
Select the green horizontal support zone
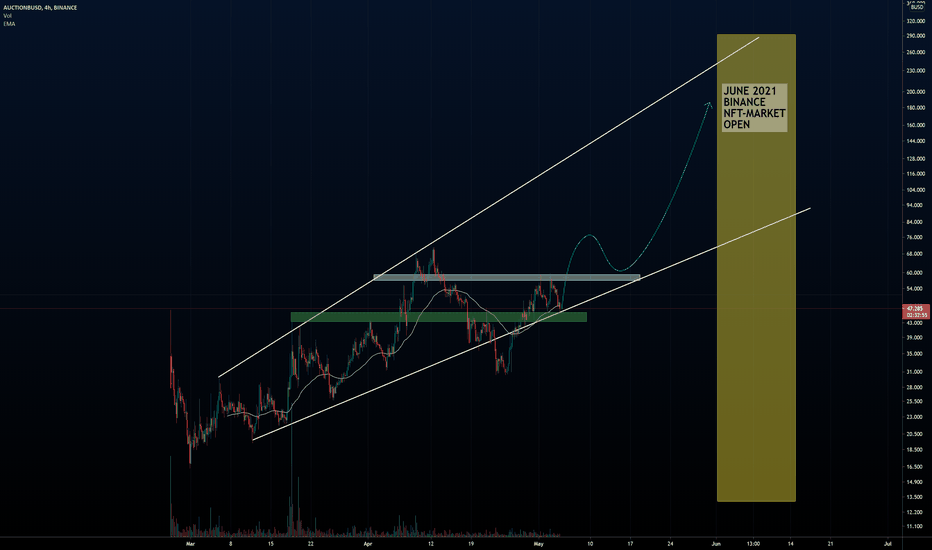439,317
